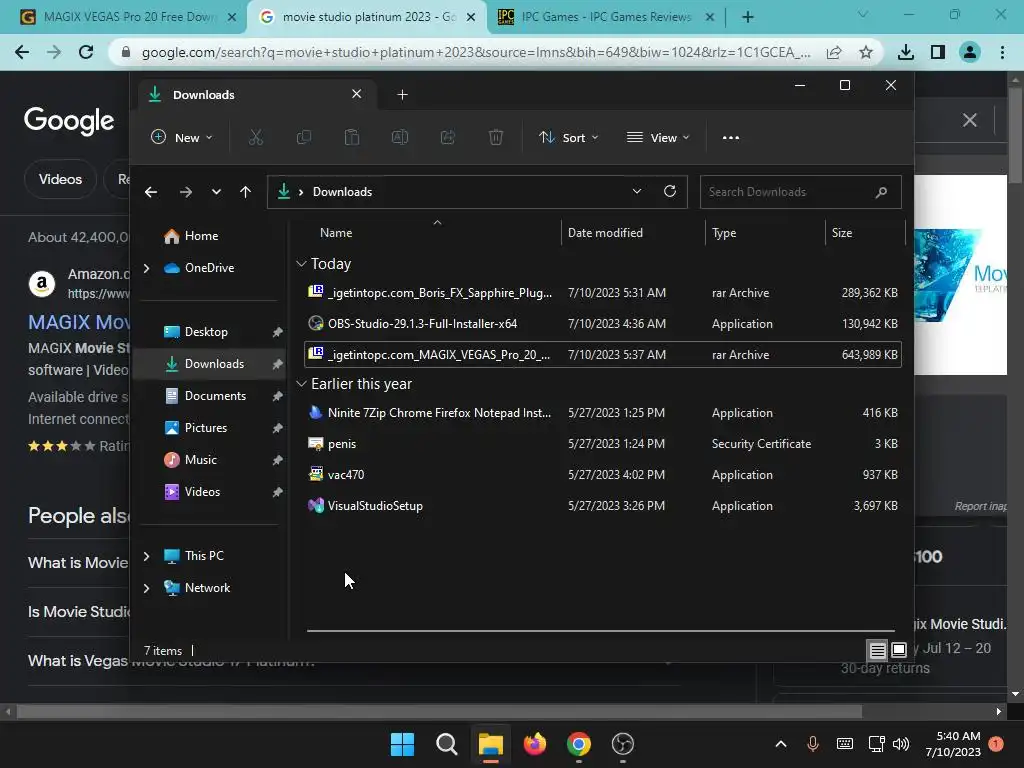Open OBS Studio from the taskbar
The image size is (1024, 768).
(623, 744)
